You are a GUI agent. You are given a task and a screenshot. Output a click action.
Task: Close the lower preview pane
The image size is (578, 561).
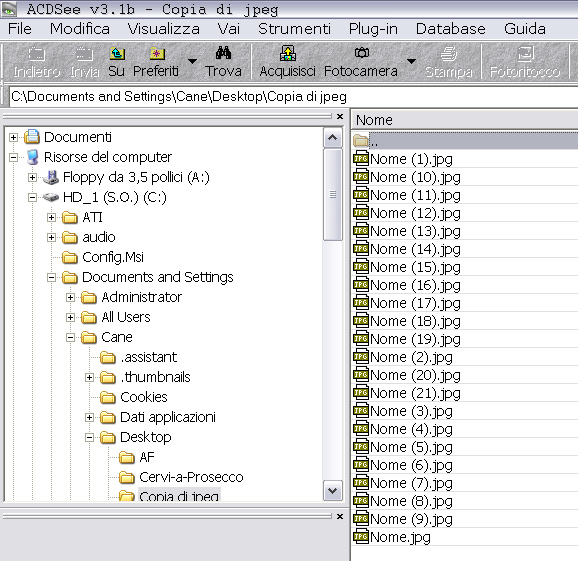click(340, 516)
